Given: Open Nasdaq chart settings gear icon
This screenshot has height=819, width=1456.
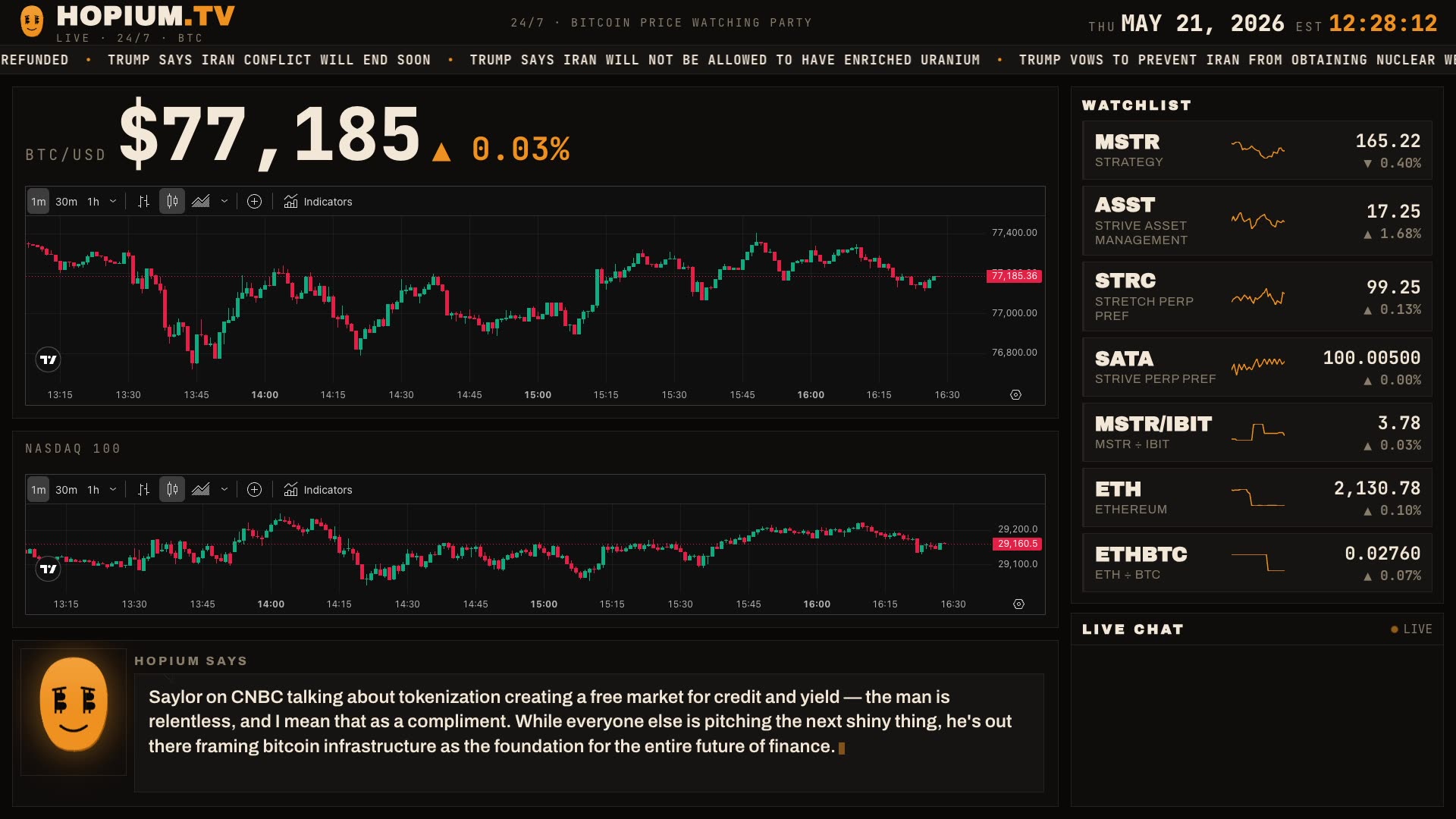Looking at the screenshot, I should click(x=1019, y=604).
